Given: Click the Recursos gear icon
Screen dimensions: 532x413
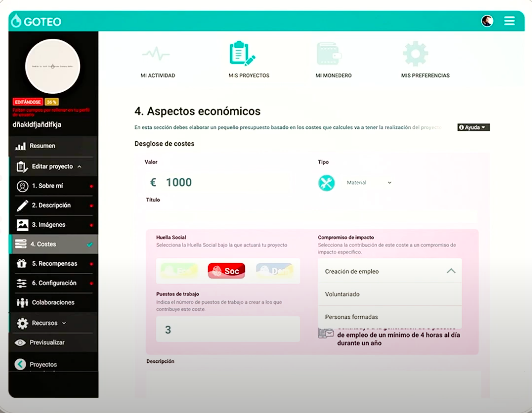Looking at the screenshot, I should [22, 323].
